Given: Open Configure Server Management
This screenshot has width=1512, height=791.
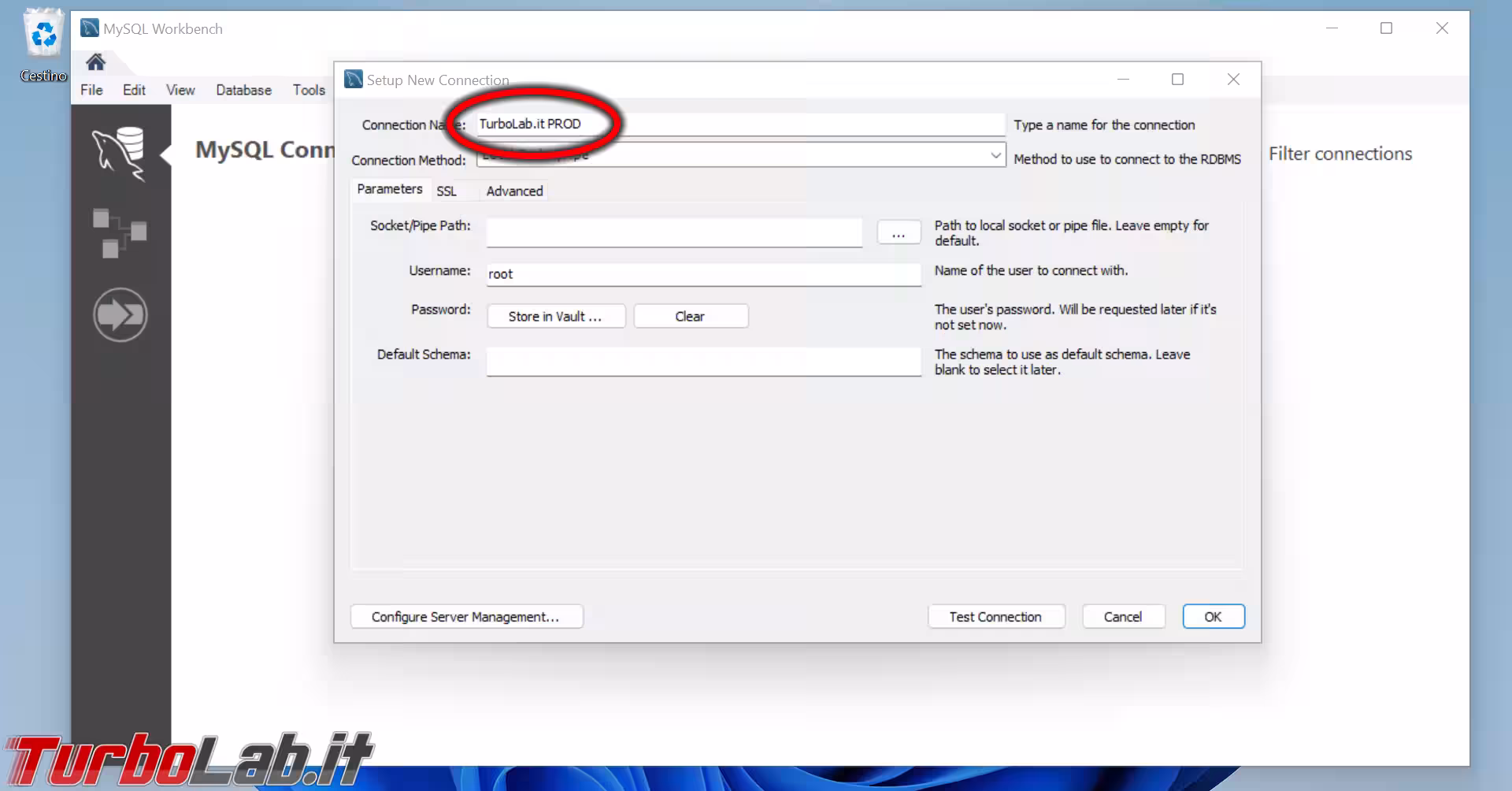Looking at the screenshot, I should (466, 616).
